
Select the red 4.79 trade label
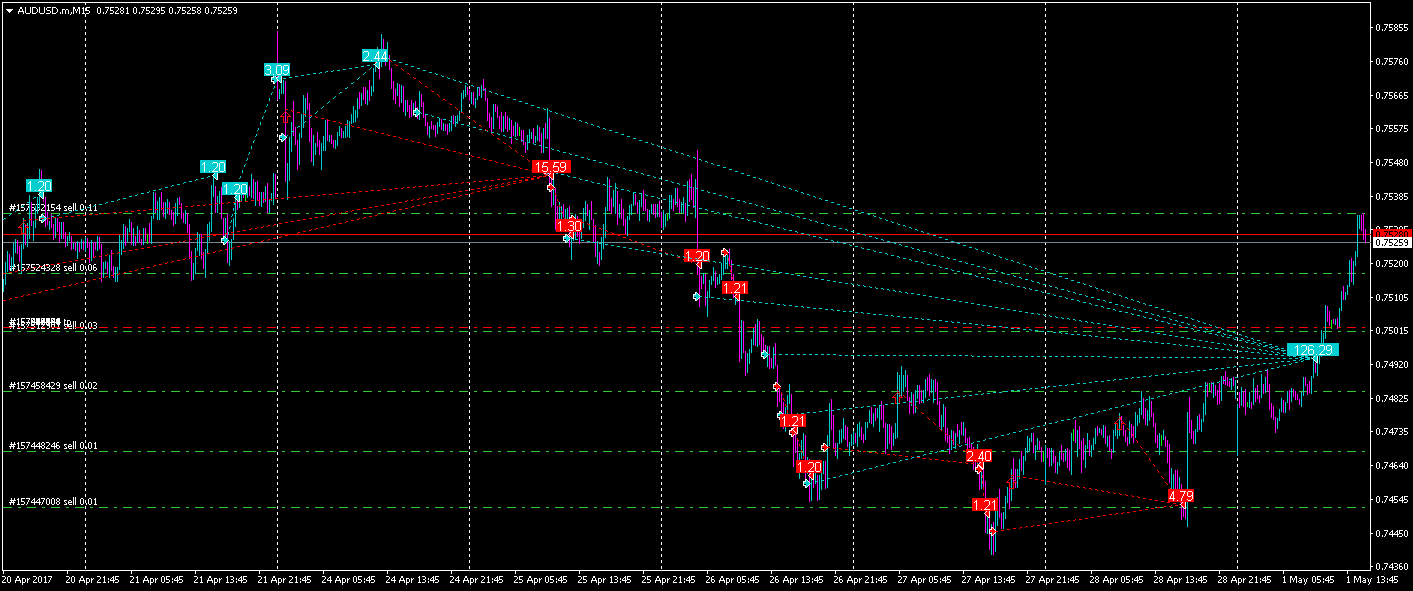(1180, 496)
